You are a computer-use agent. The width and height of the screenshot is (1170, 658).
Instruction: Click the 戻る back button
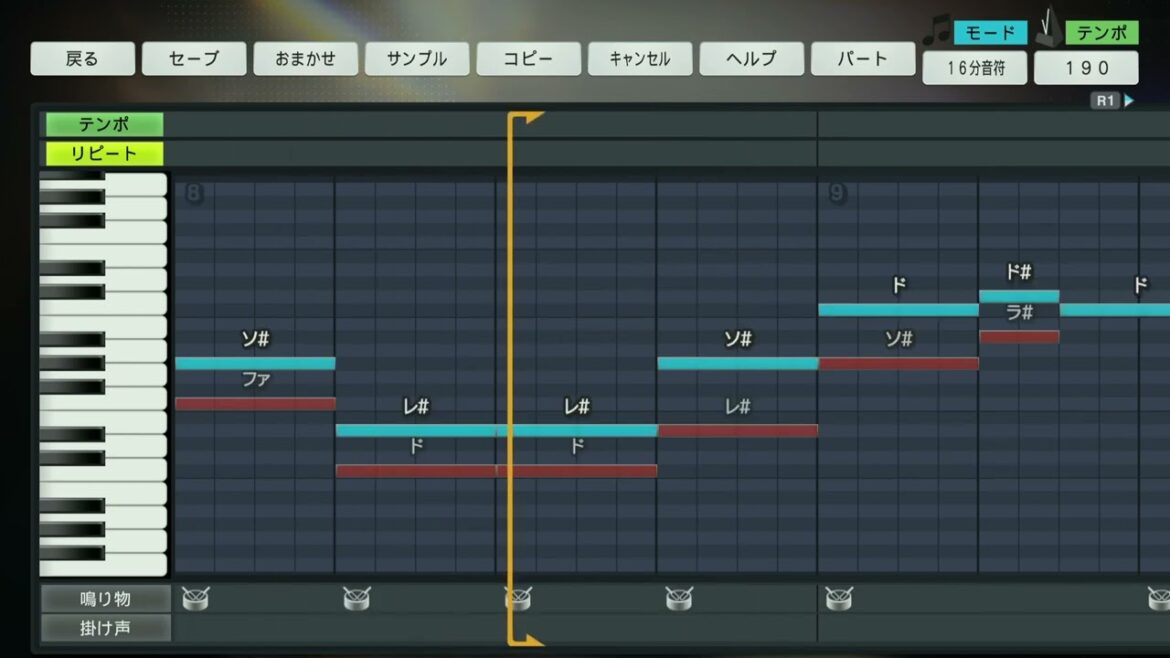coord(83,58)
